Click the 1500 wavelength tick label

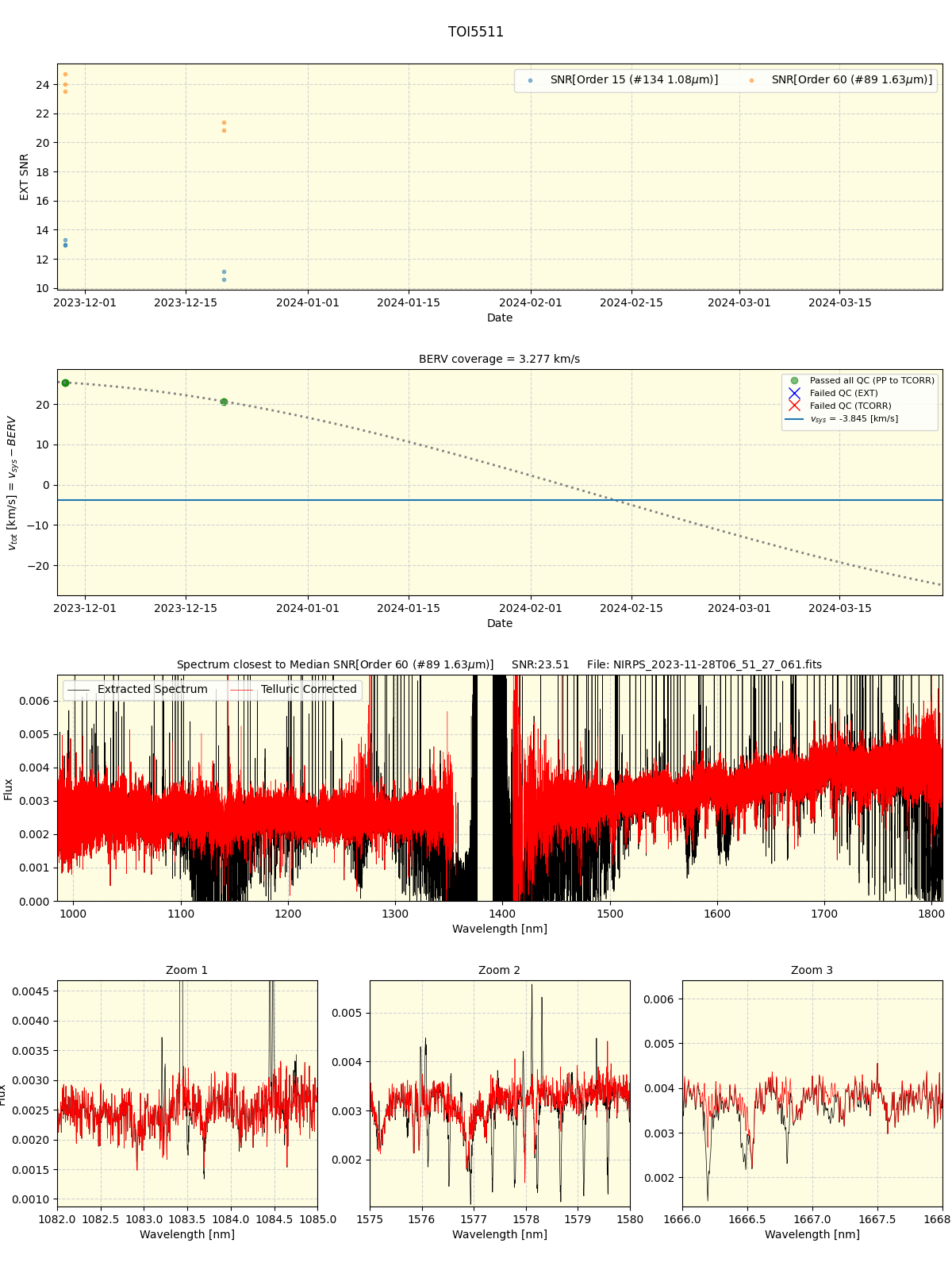610,914
